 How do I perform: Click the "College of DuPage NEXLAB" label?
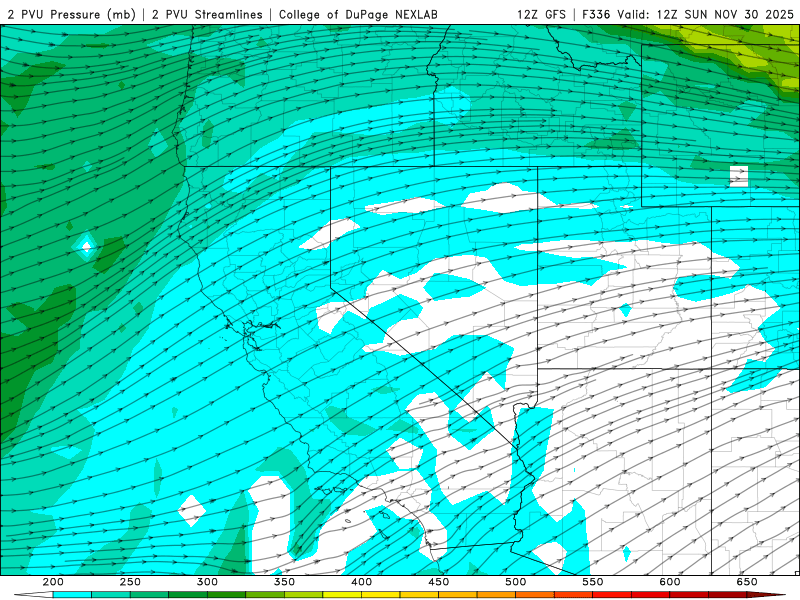point(358,15)
